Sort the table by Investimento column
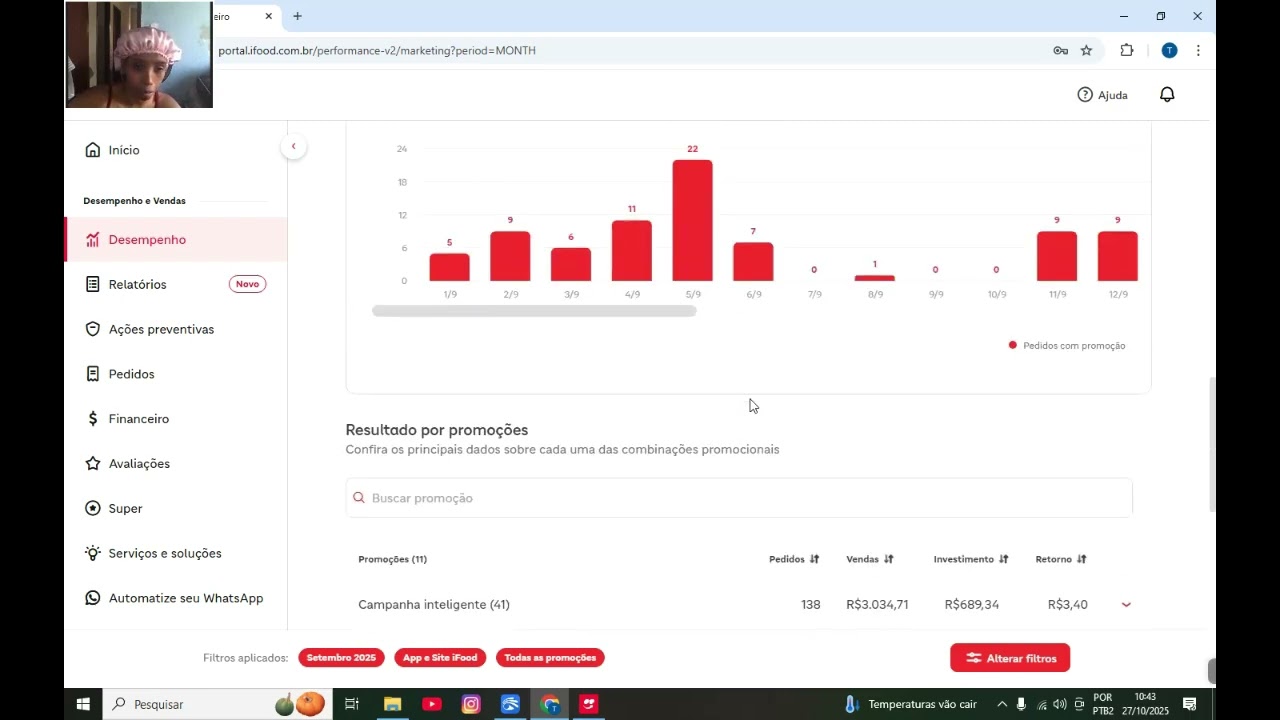1280x720 pixels. pos(971,559)
